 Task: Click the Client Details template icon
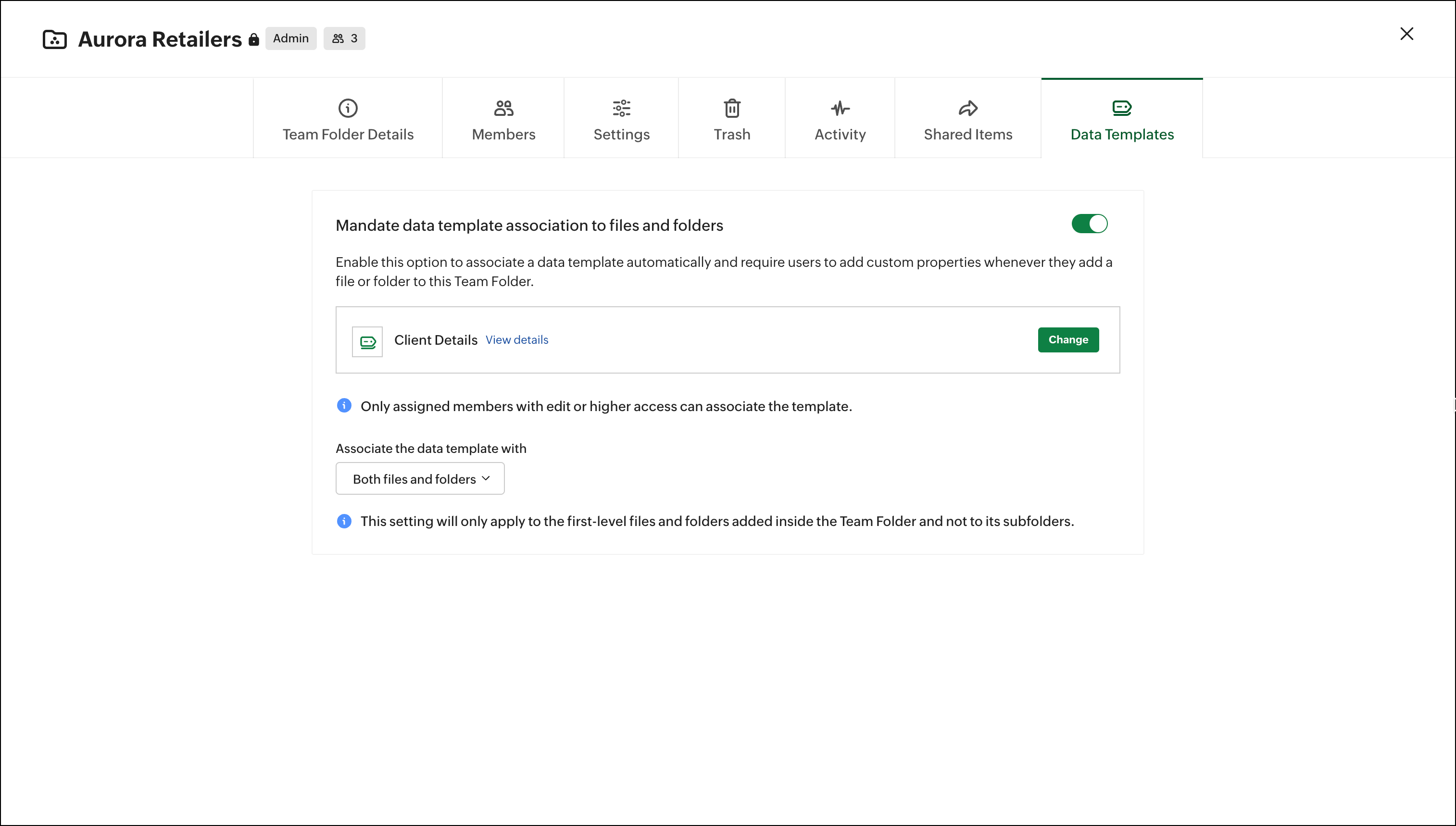[367, 341]
